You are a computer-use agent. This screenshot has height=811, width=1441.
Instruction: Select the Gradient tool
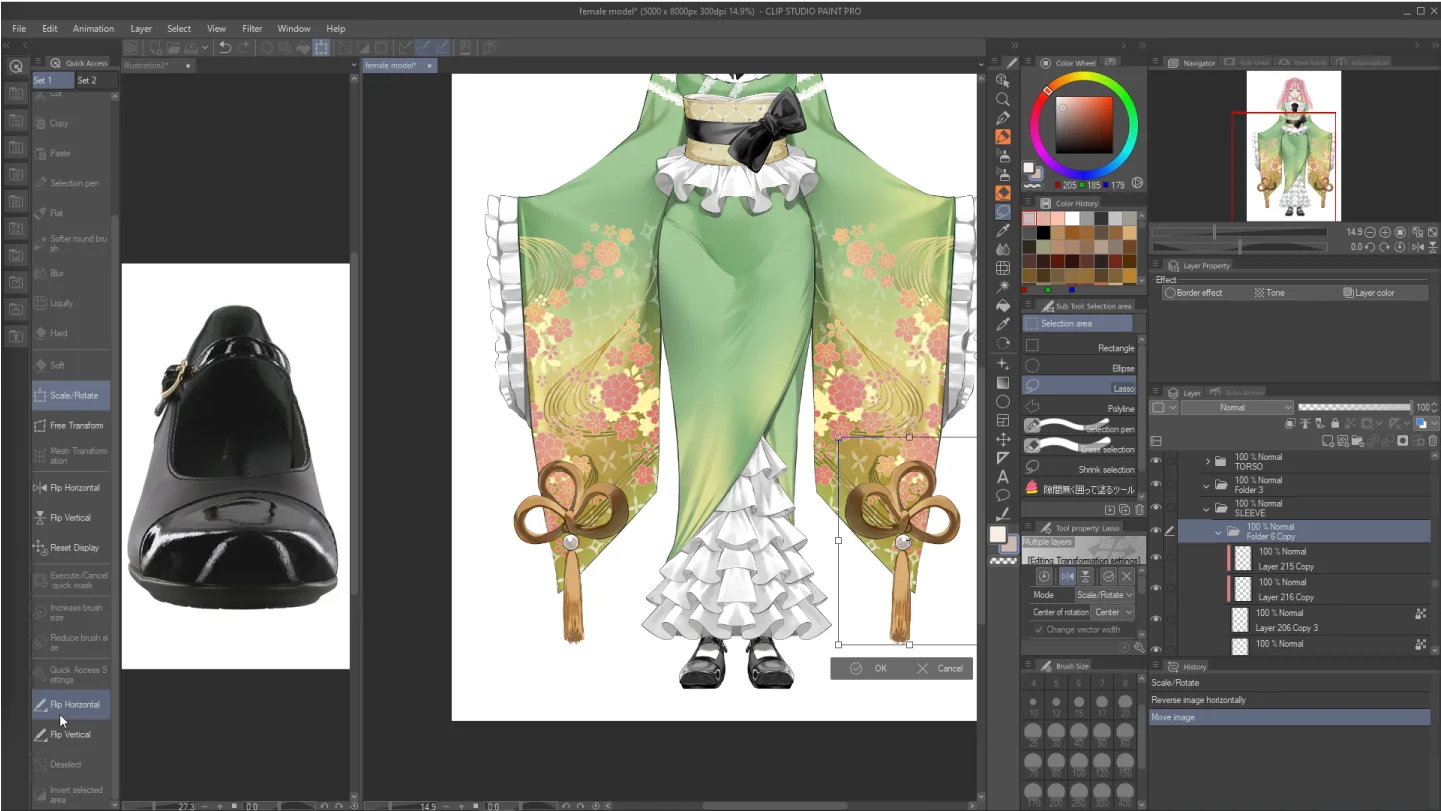(1003, 382)
